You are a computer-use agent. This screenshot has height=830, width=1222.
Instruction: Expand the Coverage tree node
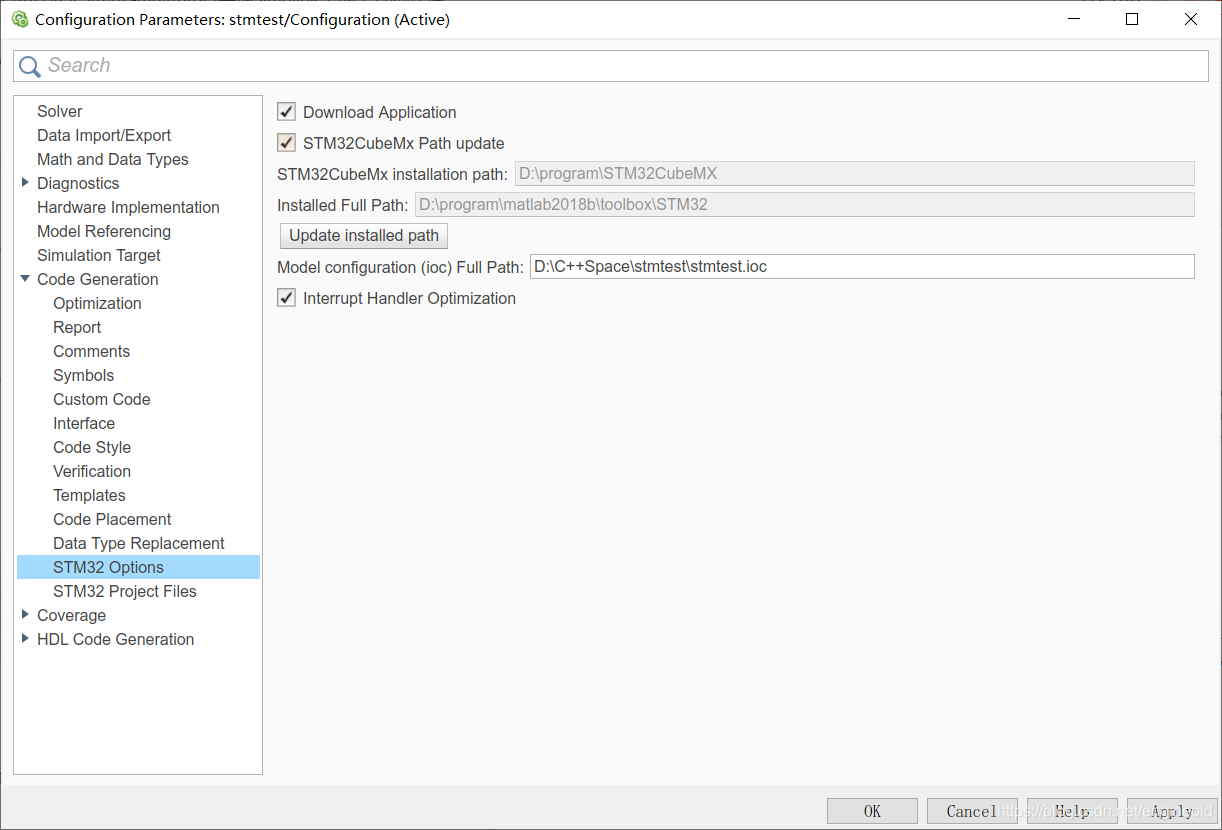coord(25,614)
